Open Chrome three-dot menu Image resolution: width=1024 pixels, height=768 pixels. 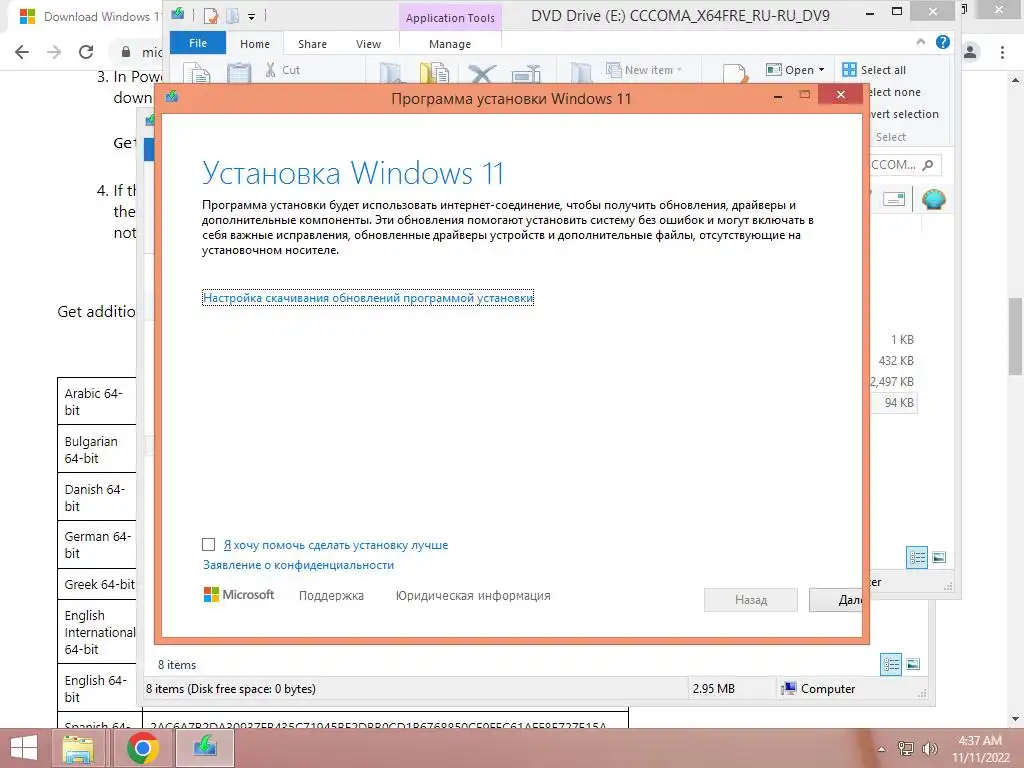[1002, 52]
